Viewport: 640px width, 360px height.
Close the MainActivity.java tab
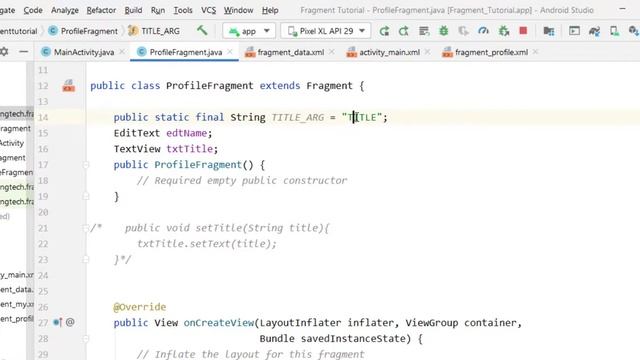click(122, 52)
